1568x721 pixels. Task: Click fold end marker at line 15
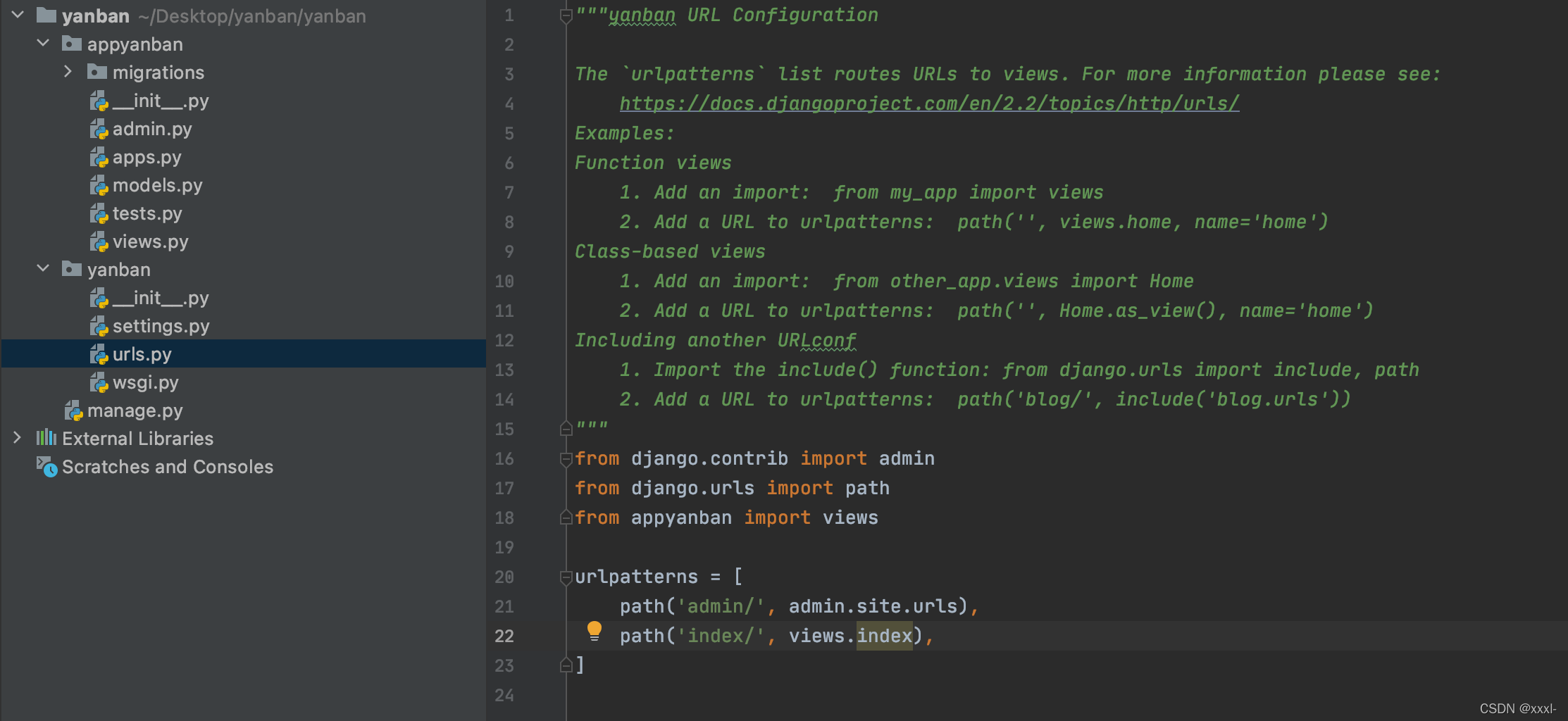click(566, 428)
